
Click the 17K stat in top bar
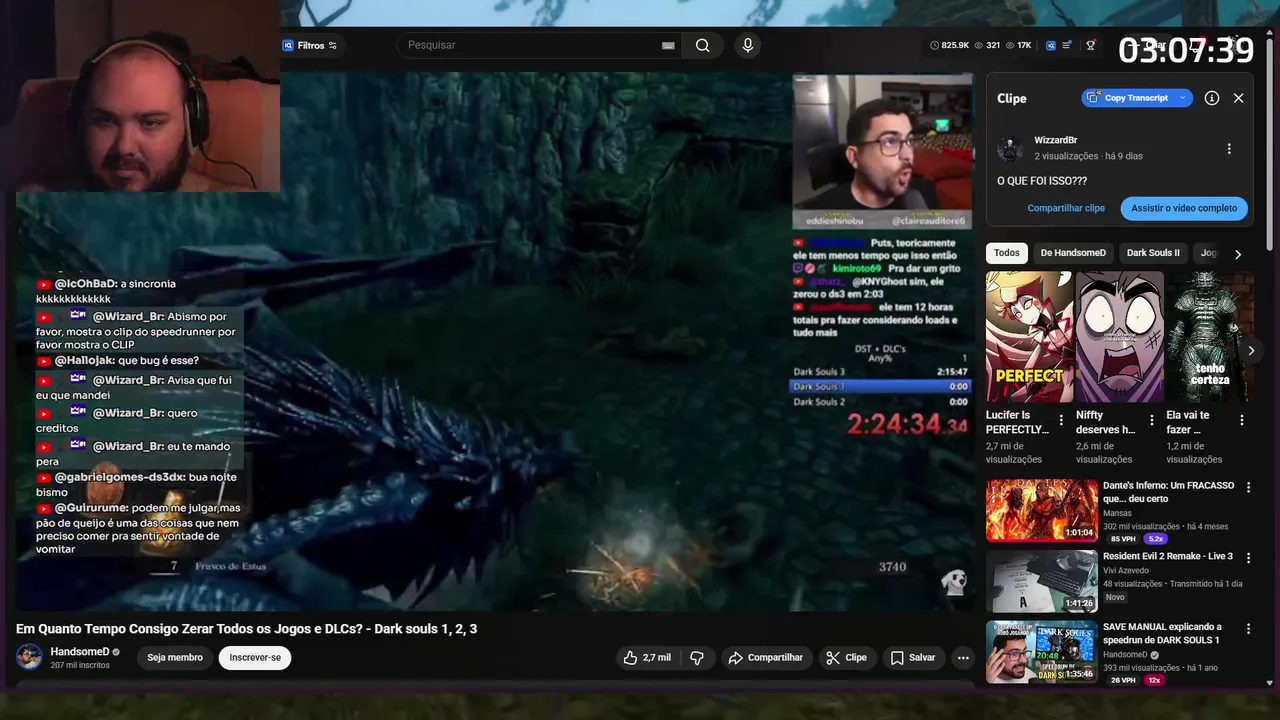coord(1019,45)
